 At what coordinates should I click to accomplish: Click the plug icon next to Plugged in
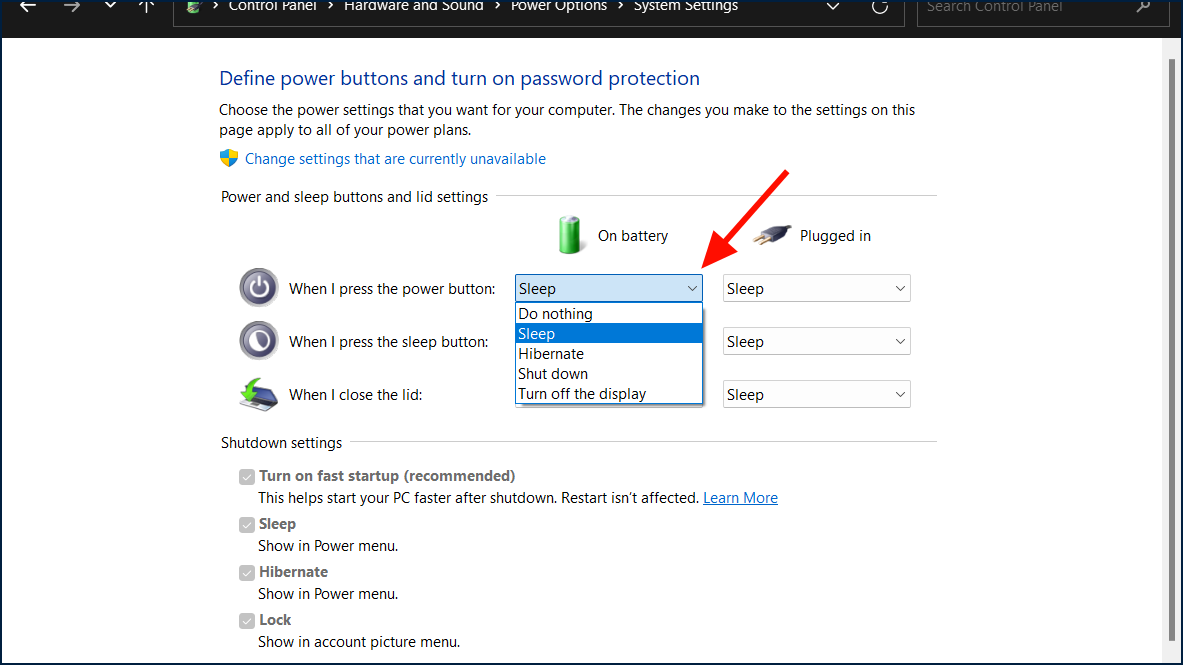coord(770,234)
